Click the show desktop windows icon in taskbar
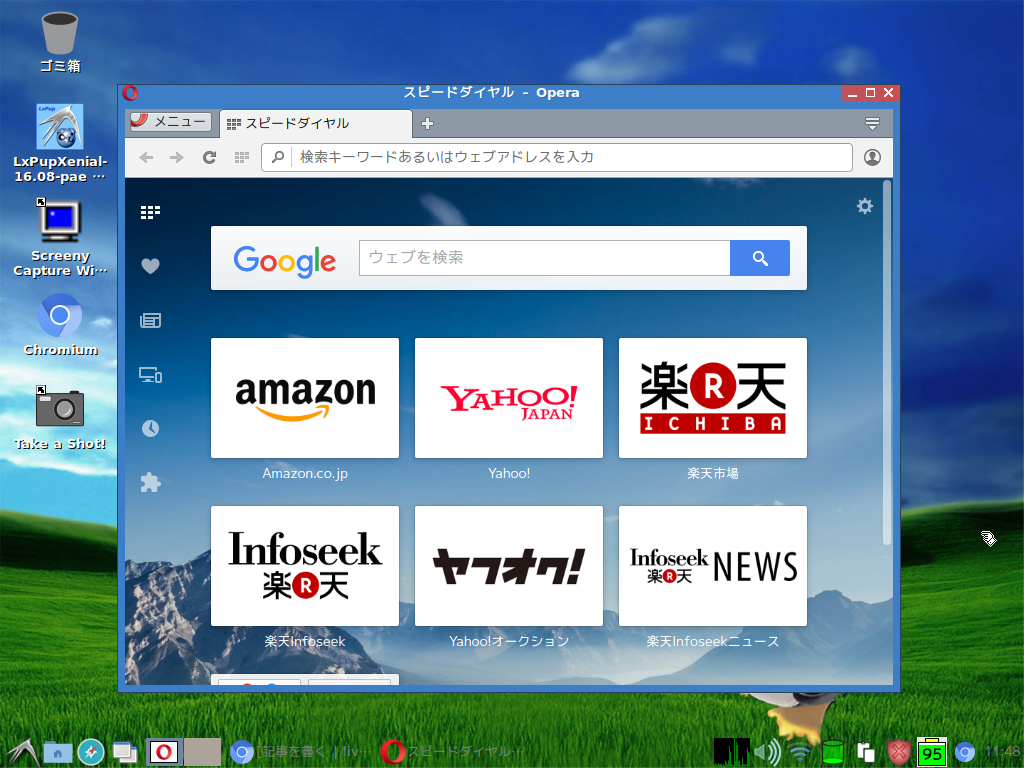 pyautogui.click(x=124, y=752)
